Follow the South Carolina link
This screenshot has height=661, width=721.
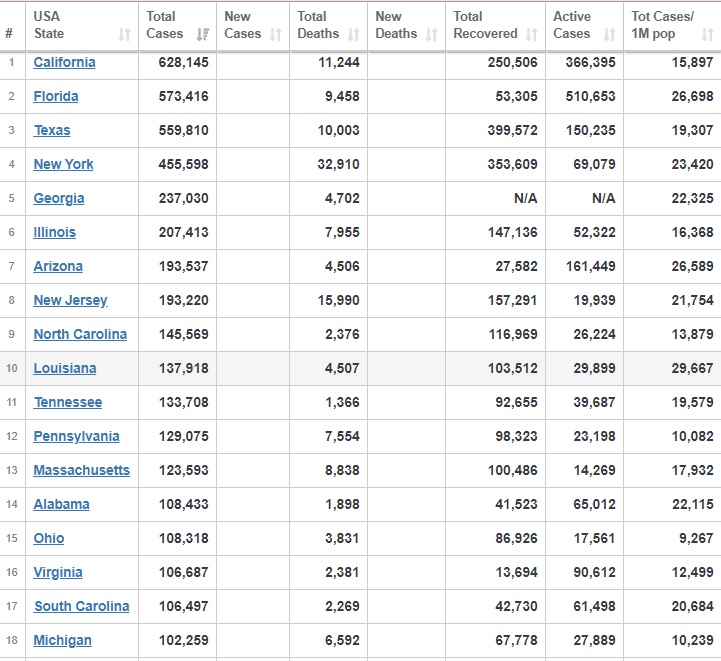pyautogui.click(x=81, y=606)
